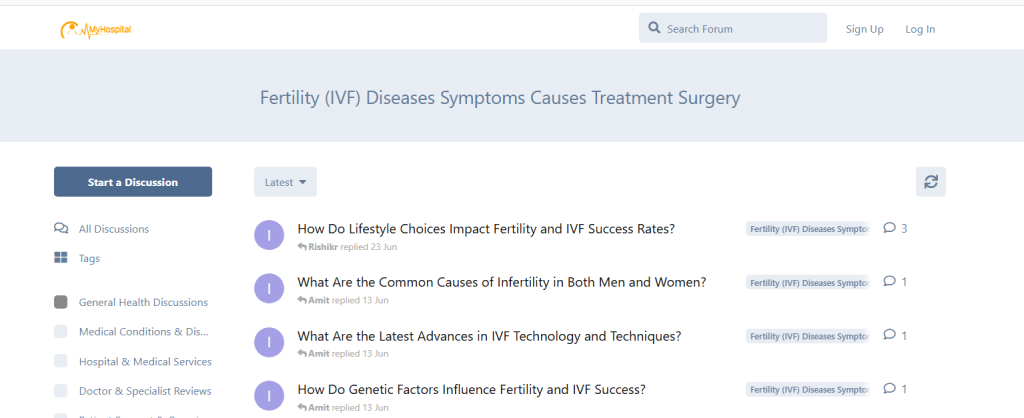Select the General Health Discussions tag square
The image size is (1024, 418).
tap(61, 302)
